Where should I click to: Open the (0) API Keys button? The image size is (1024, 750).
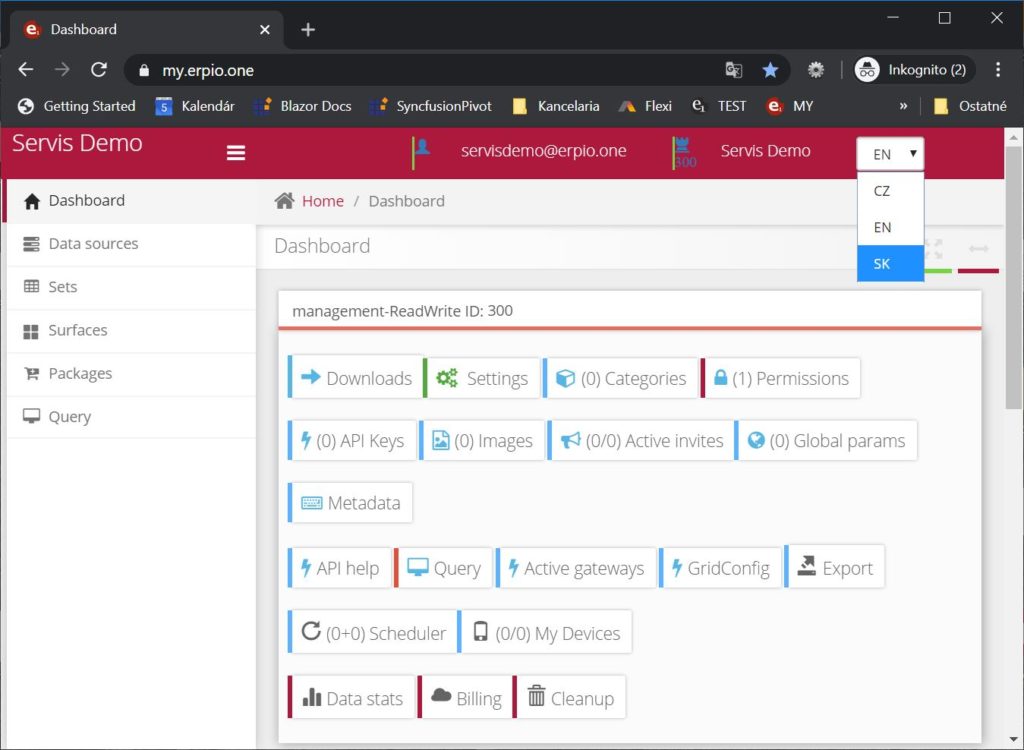pos(351,441)
